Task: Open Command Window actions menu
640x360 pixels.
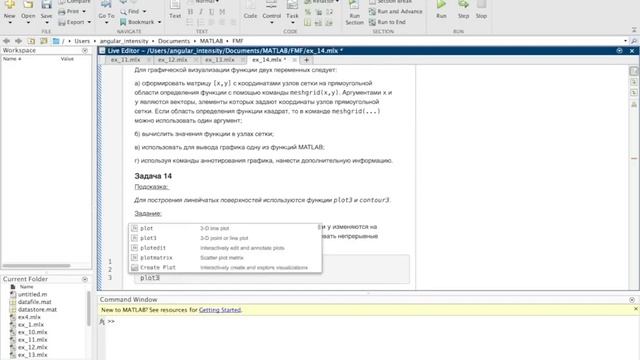Action: (632, 300)
